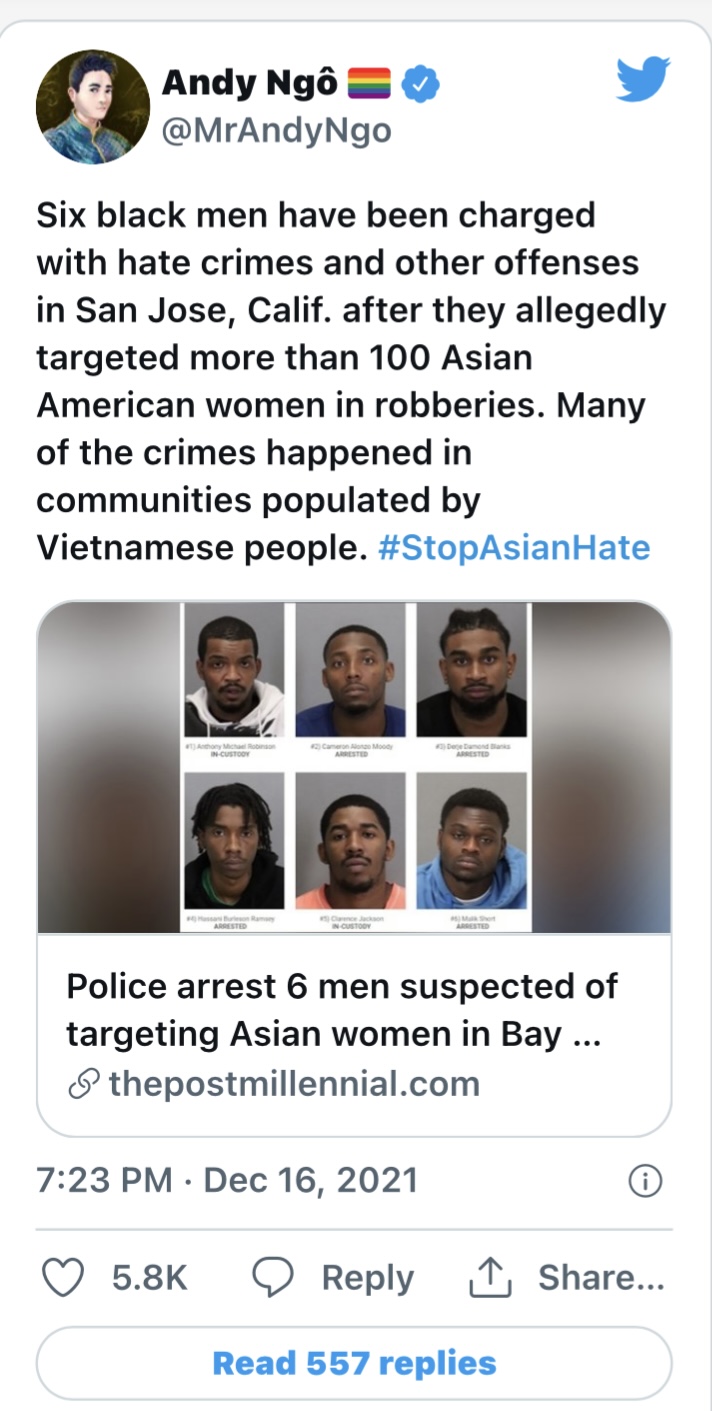This screenshot has height=1411, width=712.
Task: Open the thepostmillennial.com link
Action: pyautogui.click(x=294, y=1084)
